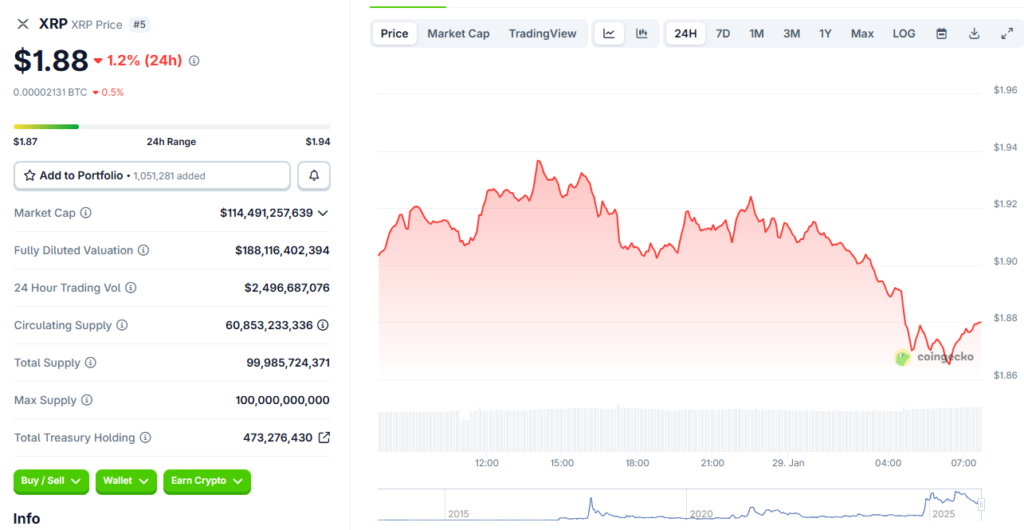Switch to the Market Cap tab
Image resolution: width=1024 pixels, height=530 pixels.
click(458, 33)
